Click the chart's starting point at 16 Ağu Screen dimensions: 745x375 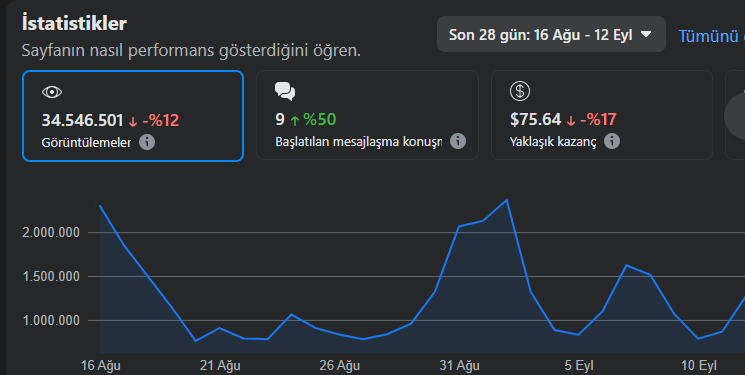click(x=100, y=206)
